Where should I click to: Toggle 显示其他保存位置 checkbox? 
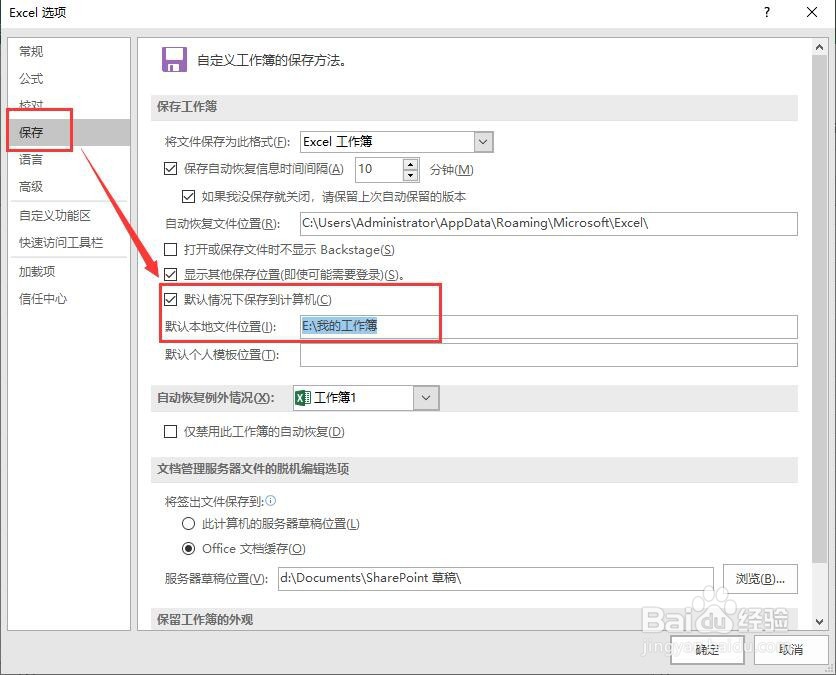170,275
